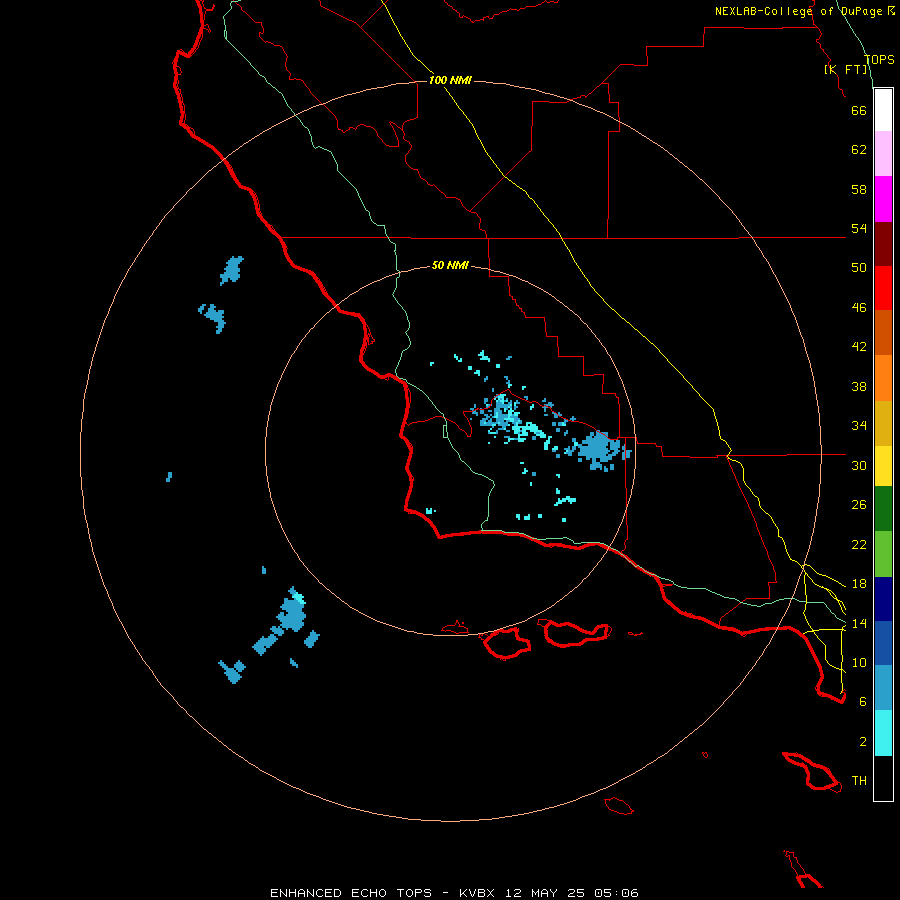Click the legend value "30"
900x900 pixels.
(x=859, y=465)
